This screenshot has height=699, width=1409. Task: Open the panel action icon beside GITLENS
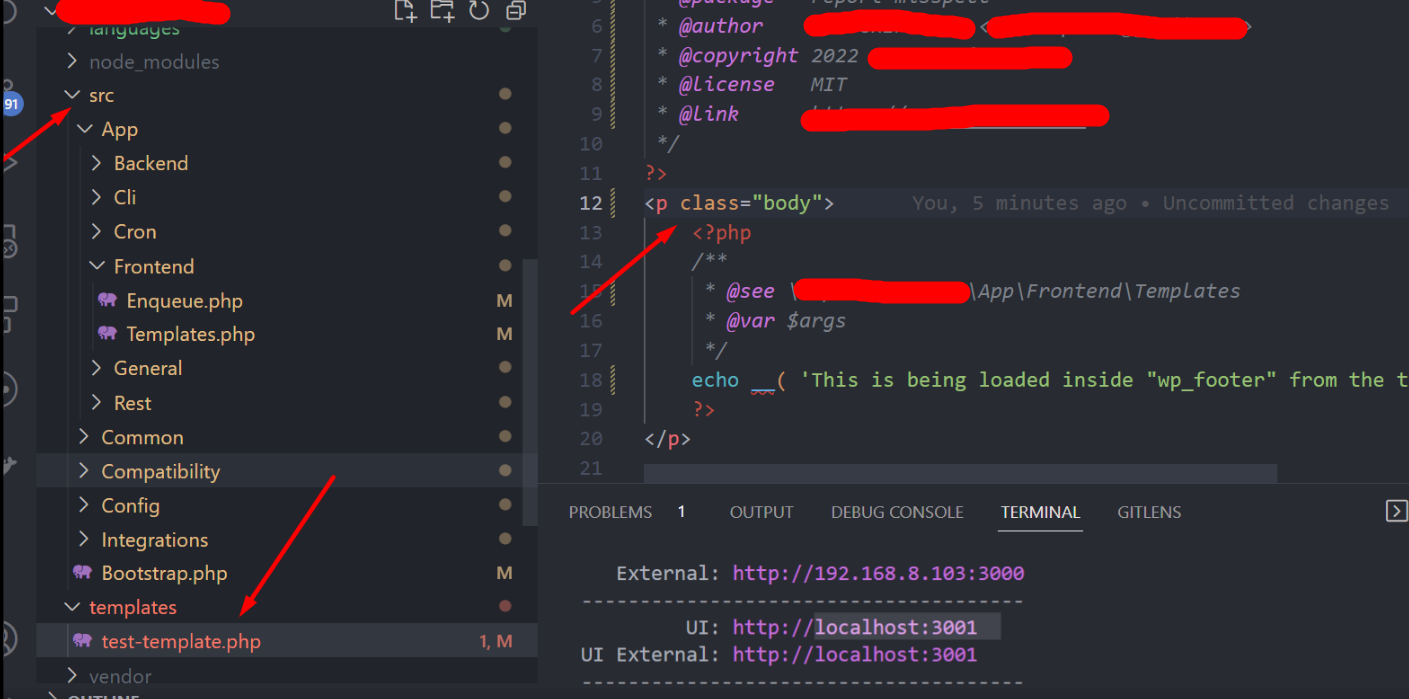pos(1396,511)
